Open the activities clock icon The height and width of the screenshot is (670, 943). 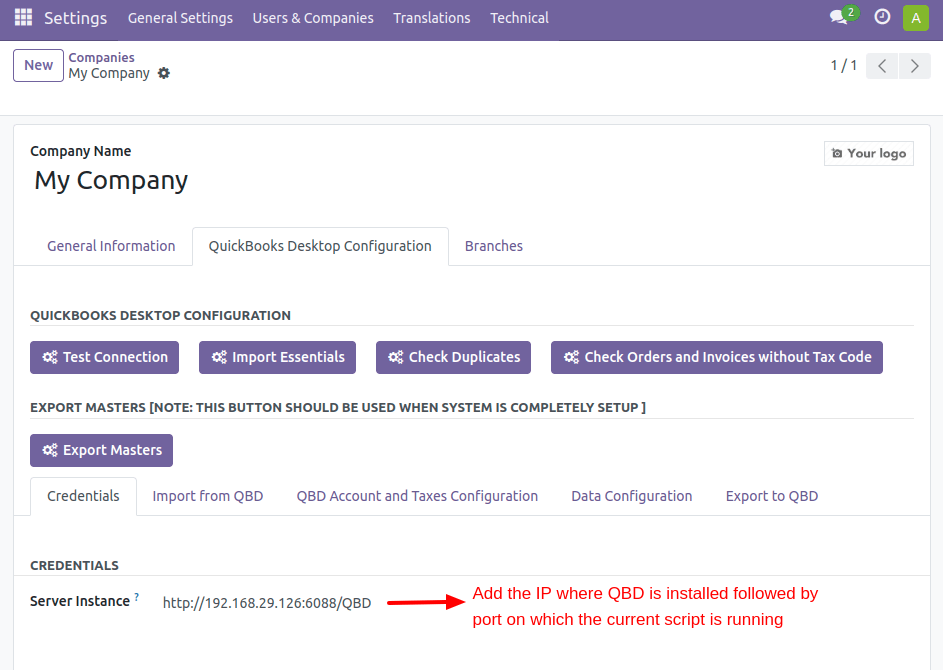(882, 17)
